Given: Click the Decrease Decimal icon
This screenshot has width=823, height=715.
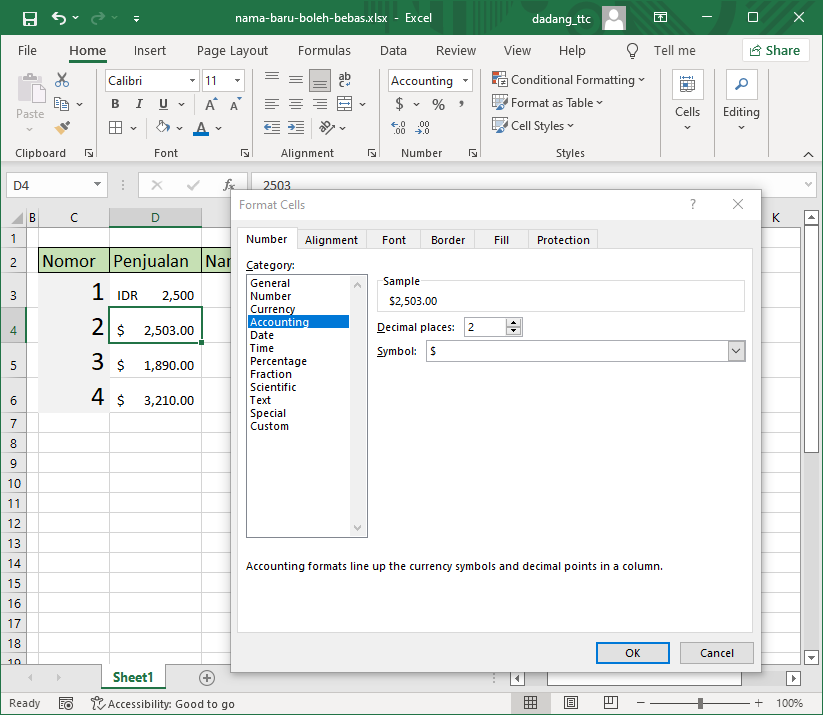Looking at the screenshot, I should (422, 128).
